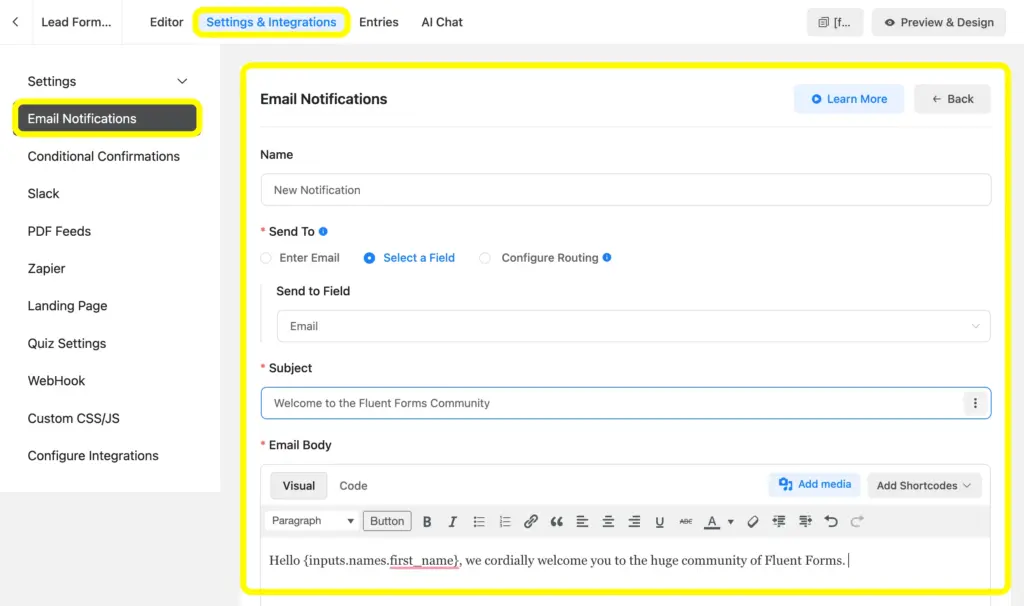Redo the last edit
The width and height of the screenshot is (1024, 606).
point(857,521)
